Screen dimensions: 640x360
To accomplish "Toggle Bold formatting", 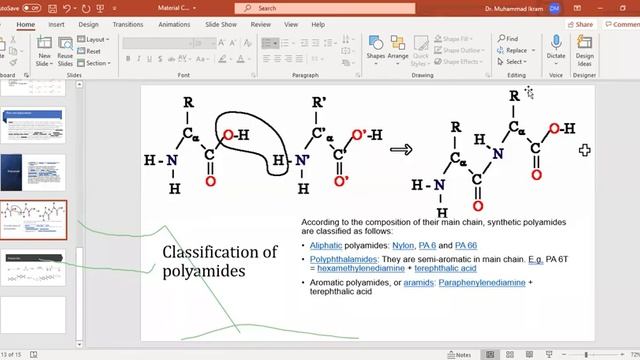I will pyautogui.click(x=128, y=59).
